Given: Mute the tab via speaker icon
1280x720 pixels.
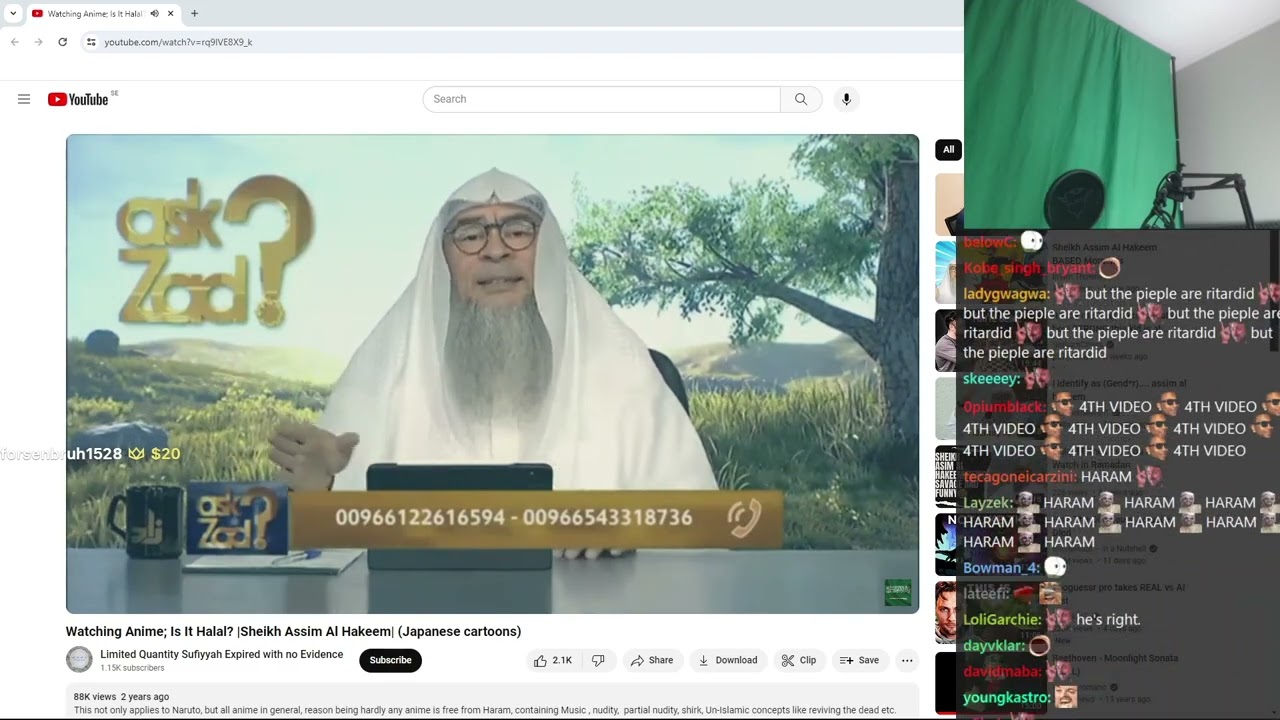Looking at the screenshot, I should coord(154,14).
